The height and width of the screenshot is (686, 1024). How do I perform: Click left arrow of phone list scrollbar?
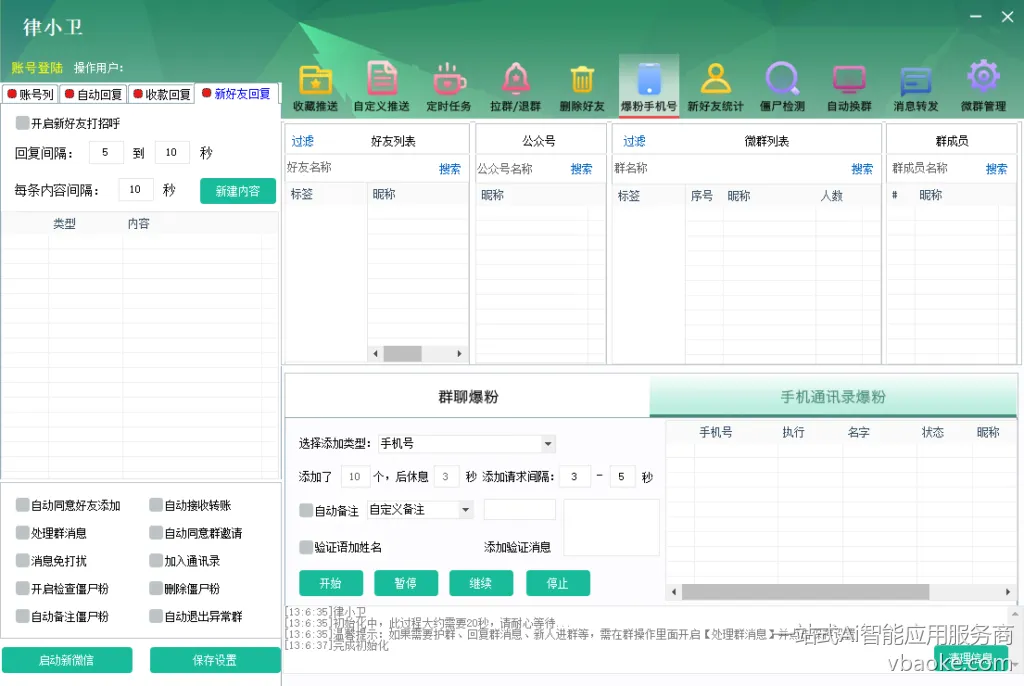click(x=674, y=592)
